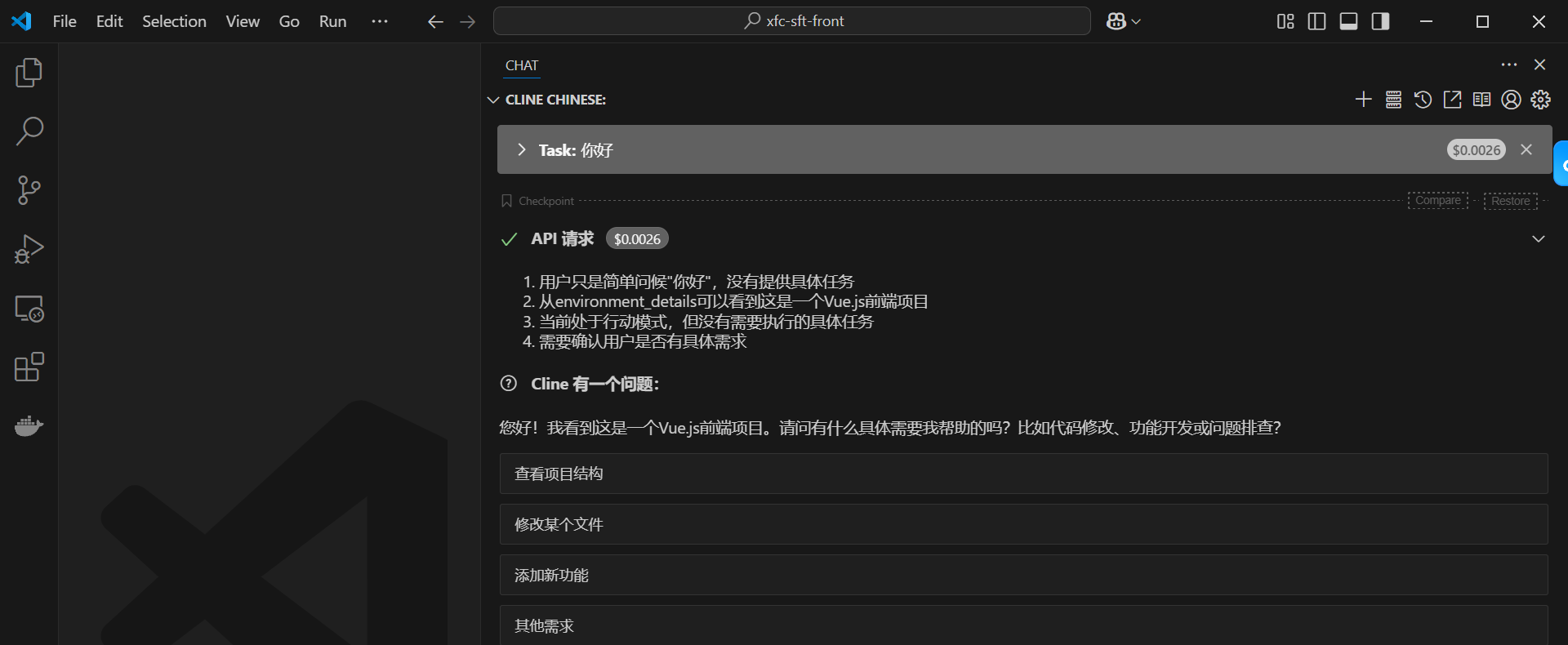Start a new Cline task with plus icon
This screenshot has height=645, width=1568.
click(1363, 100)
